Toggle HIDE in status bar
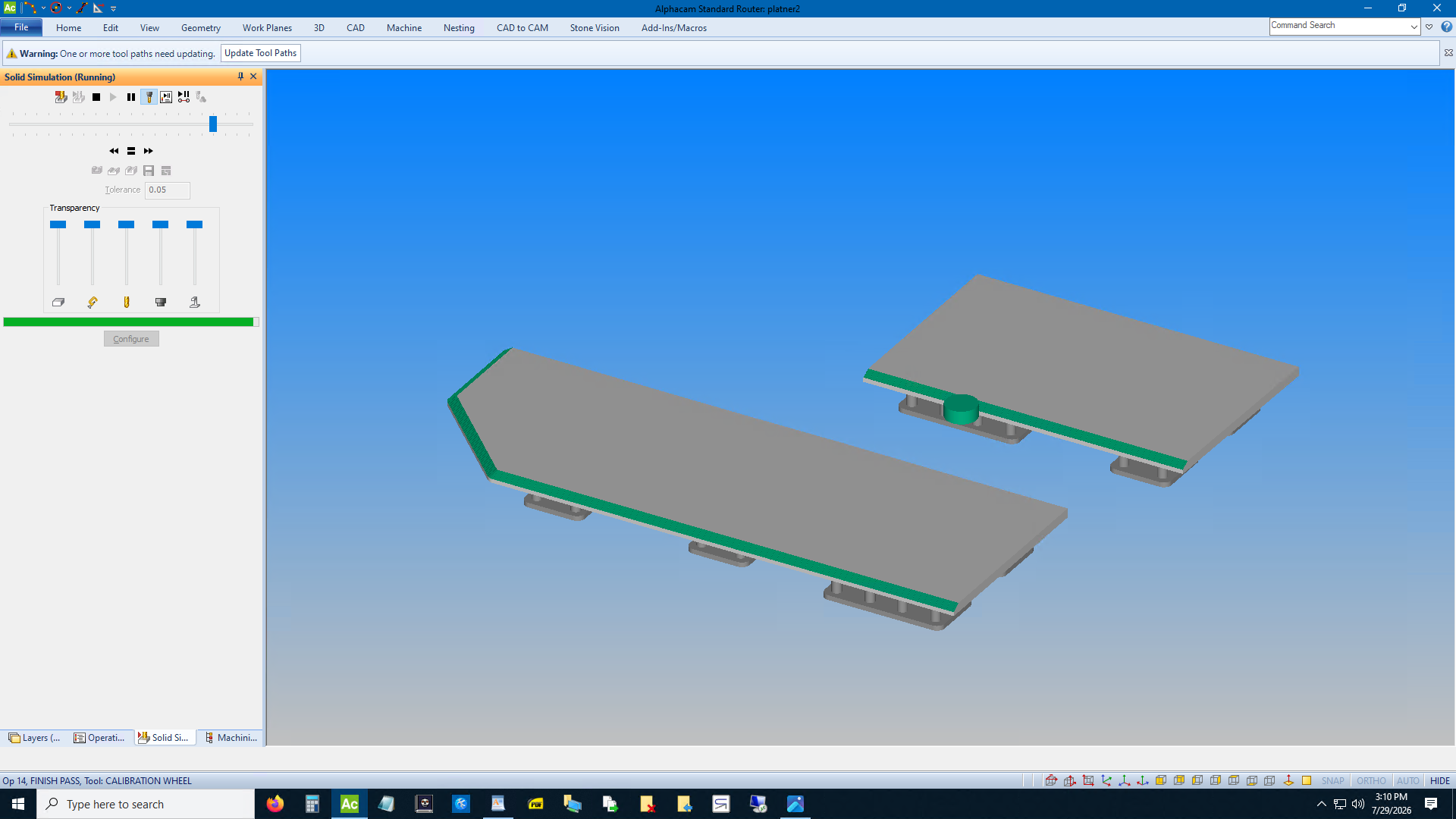This screenshot has height=819, width=1456. (x=1439, y=781)
